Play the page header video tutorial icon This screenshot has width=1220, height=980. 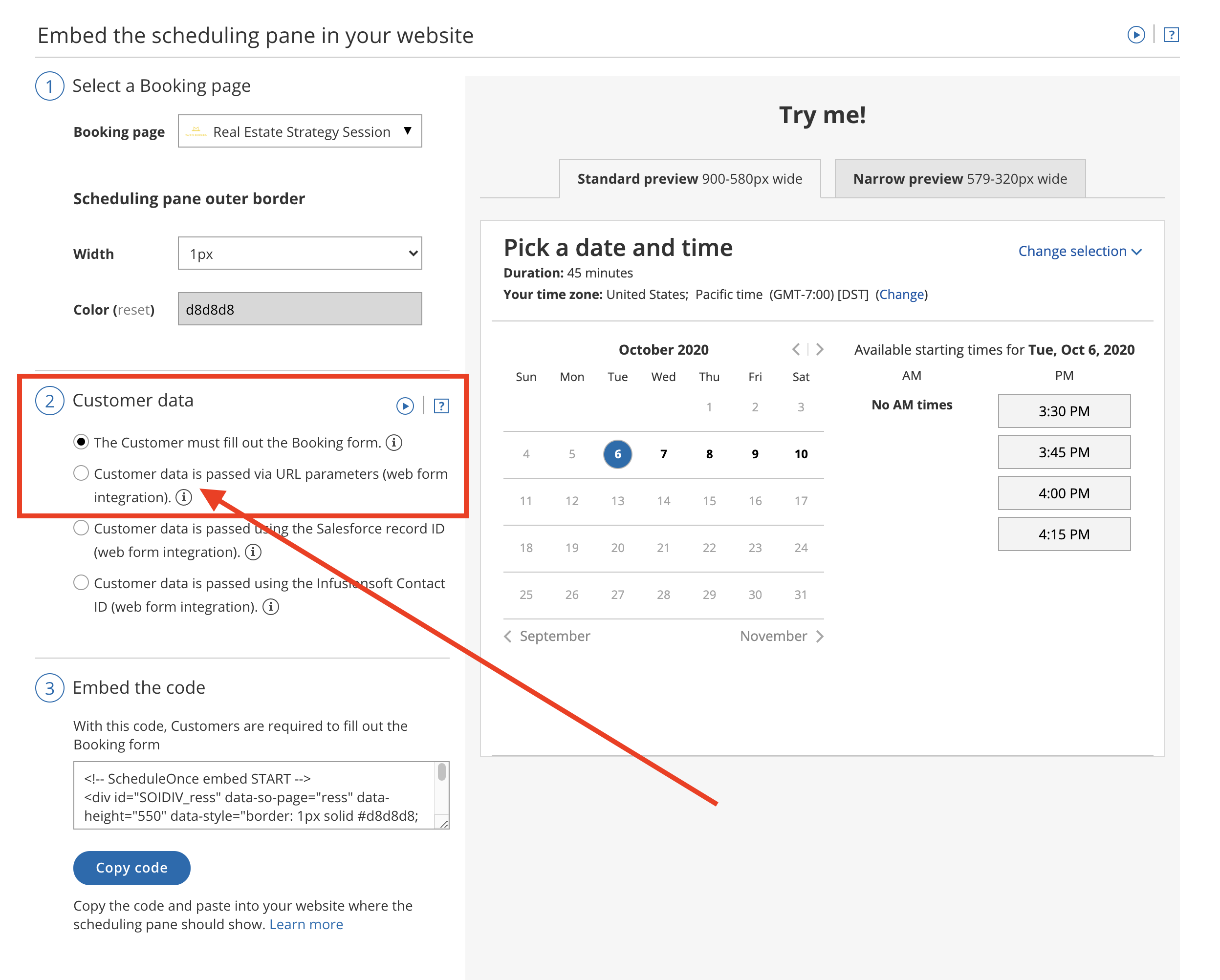(x=1136, y=35)
